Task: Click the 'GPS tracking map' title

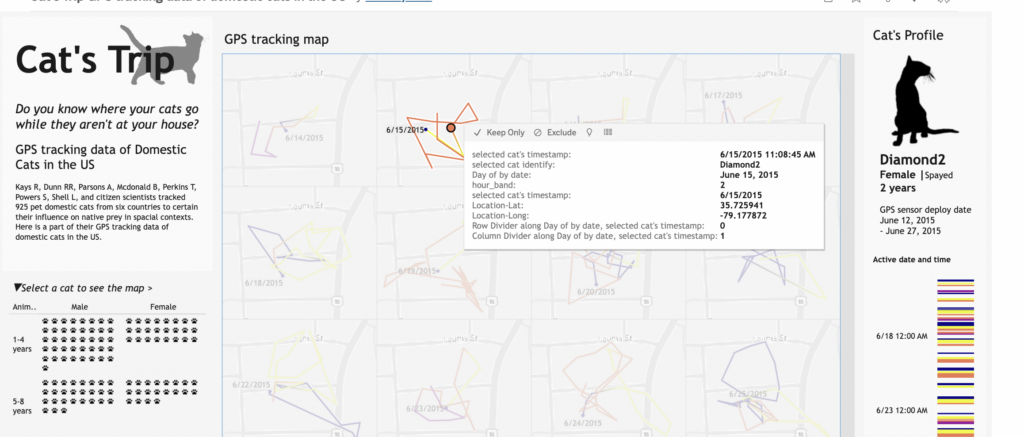Action: [x=276, y=40]
